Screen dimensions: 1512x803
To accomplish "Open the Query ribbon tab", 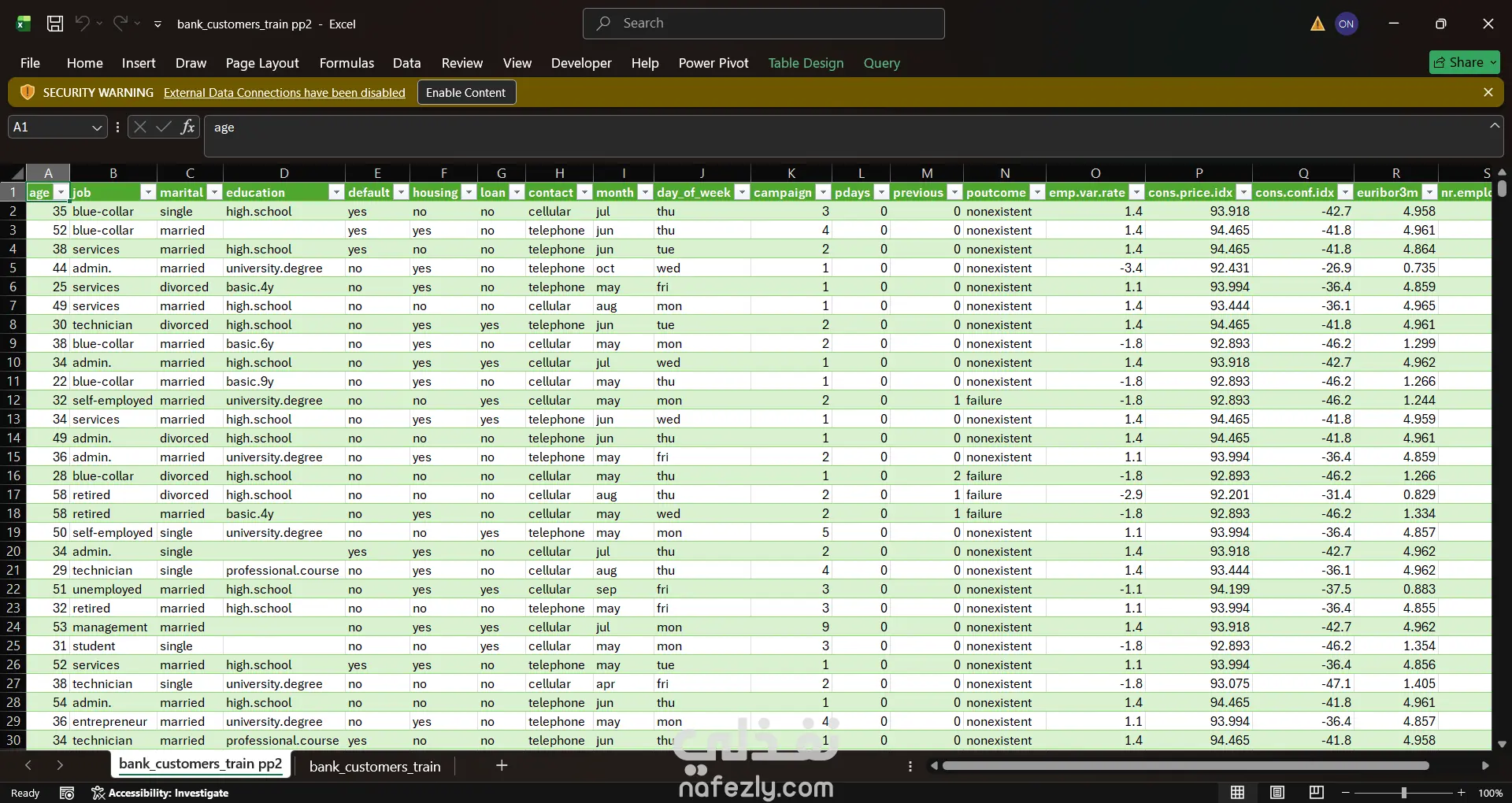I will click(881, 63).
